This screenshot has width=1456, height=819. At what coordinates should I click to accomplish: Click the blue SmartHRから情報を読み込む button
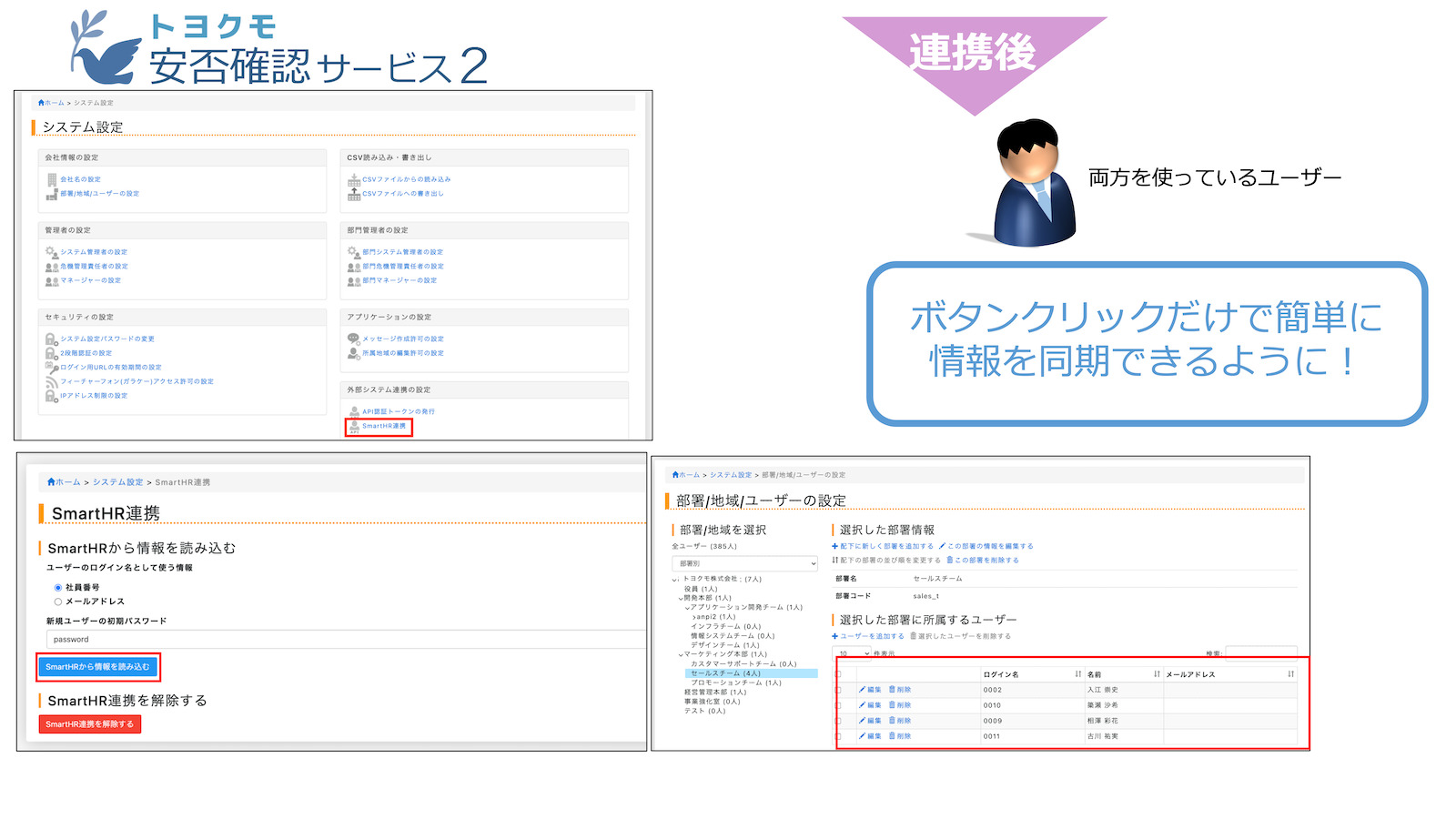coord(97,667)
